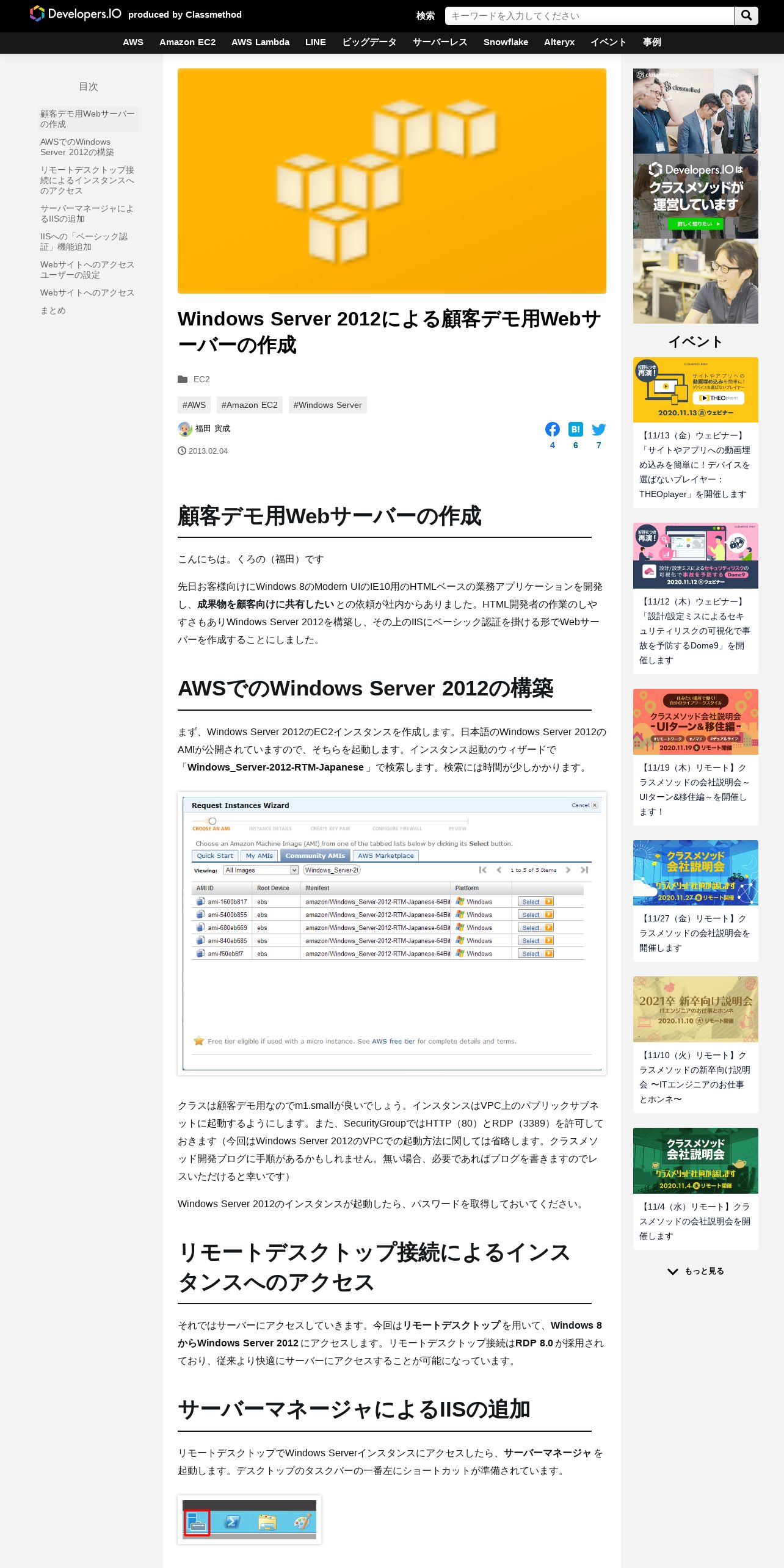Viewport: 784px width, 1568px height.
Task: Open the 11/4 会社説明会 event link
Action: pyautogui.click(x=695, y=1221)
